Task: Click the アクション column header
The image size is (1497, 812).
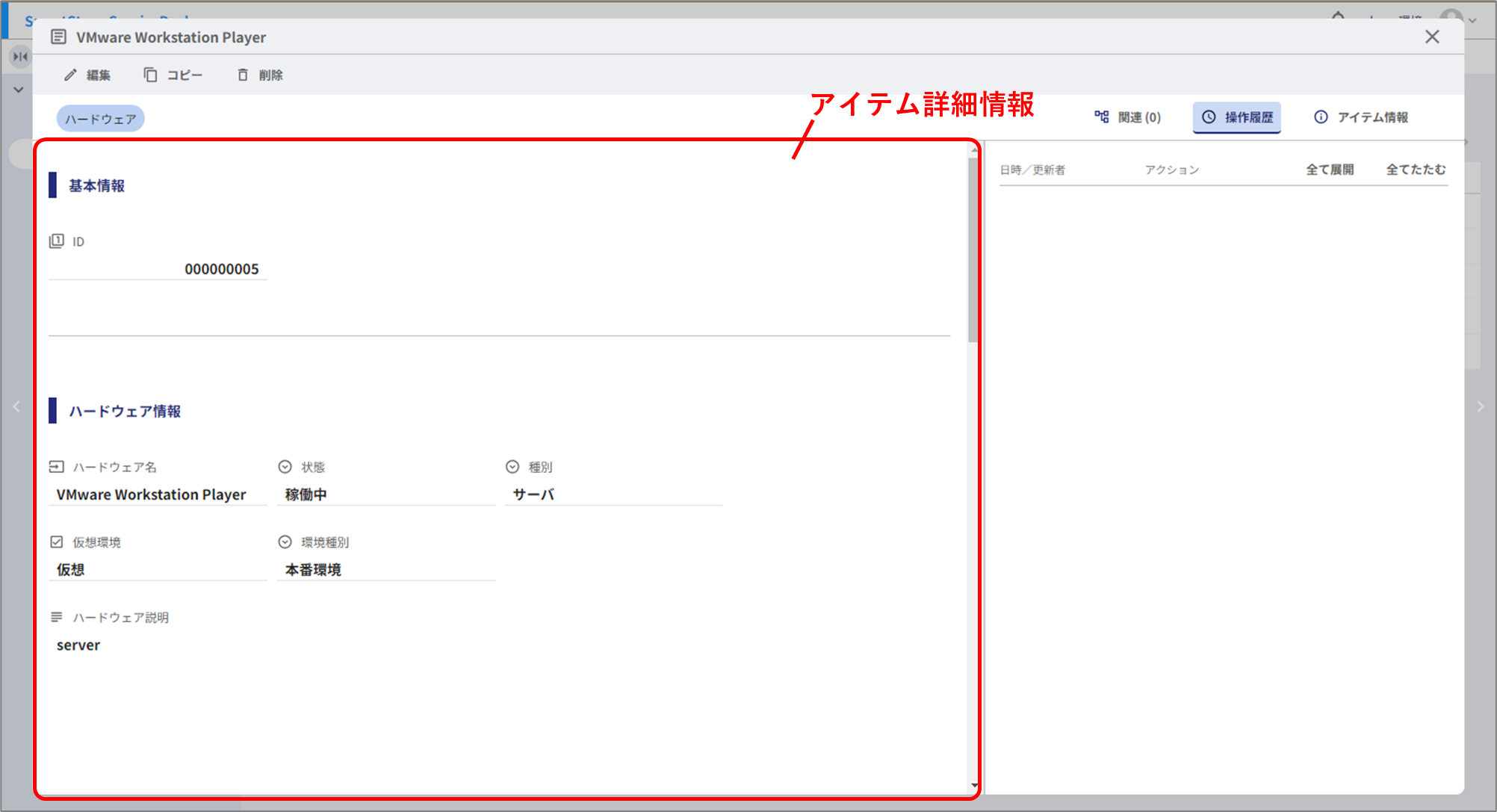Action: 1172,170
